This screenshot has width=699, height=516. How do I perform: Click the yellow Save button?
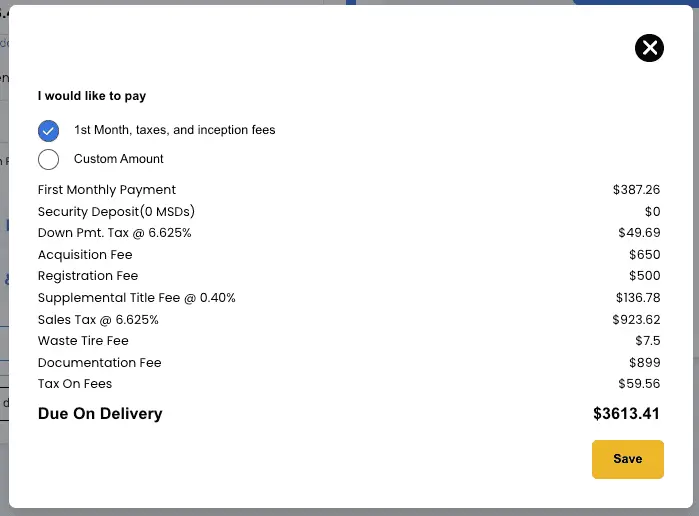pos(628,459)
